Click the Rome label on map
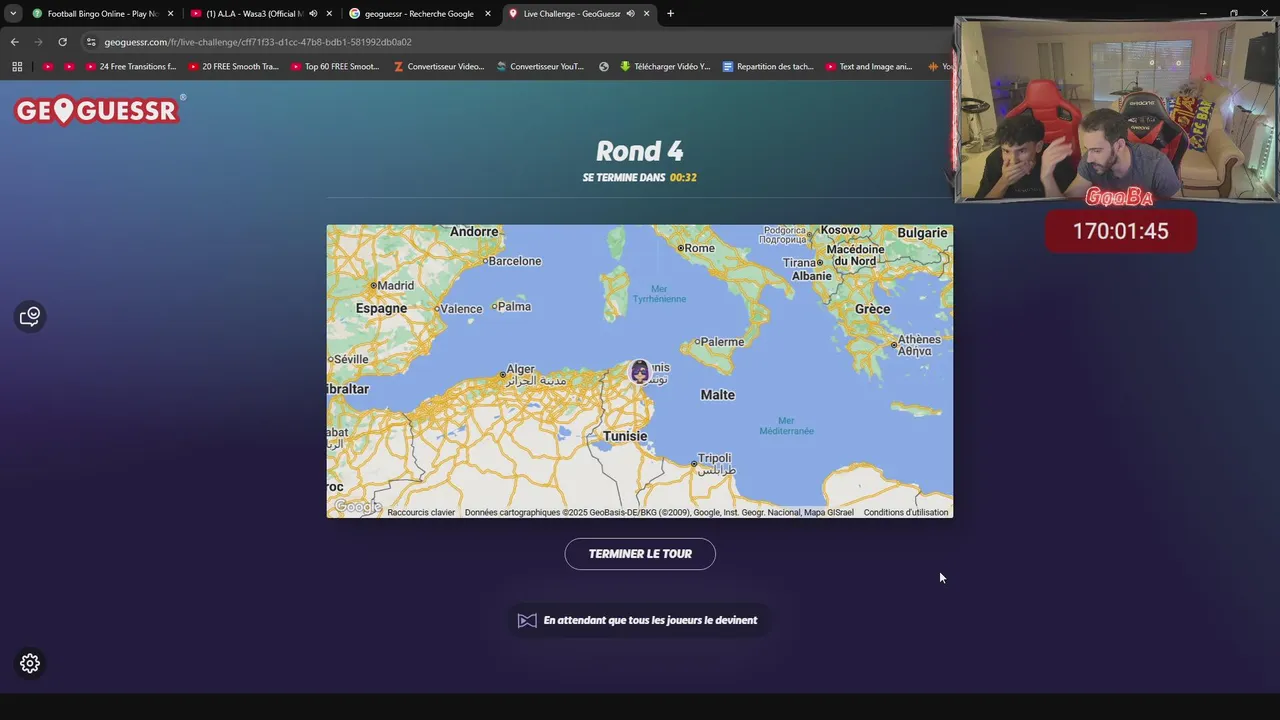 coord(699,248)
